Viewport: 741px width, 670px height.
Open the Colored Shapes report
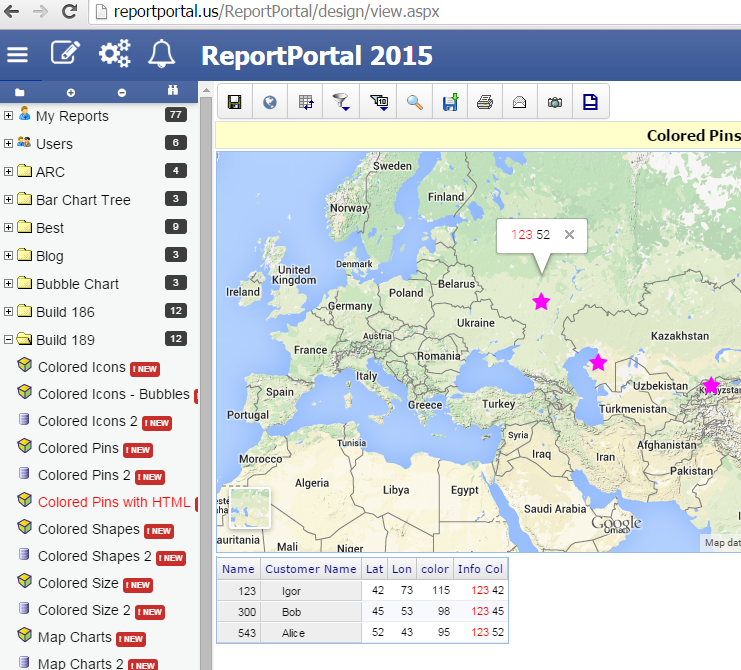[89, 529]
